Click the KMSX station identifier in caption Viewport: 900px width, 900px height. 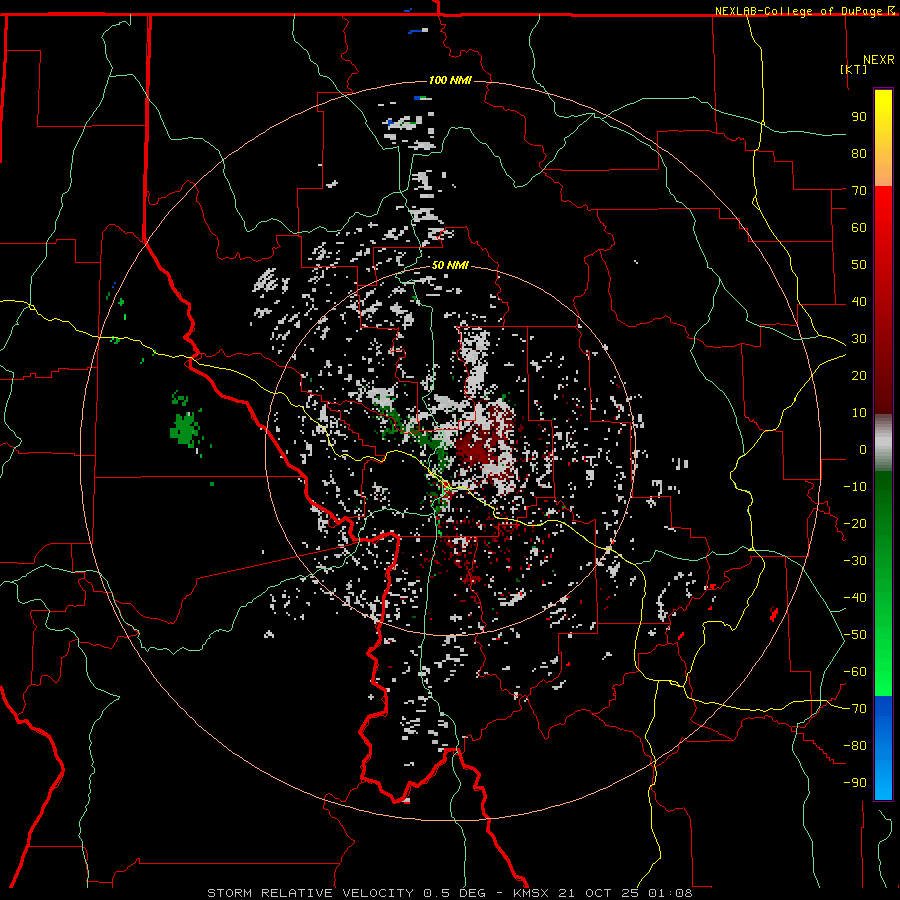(531, 893)
